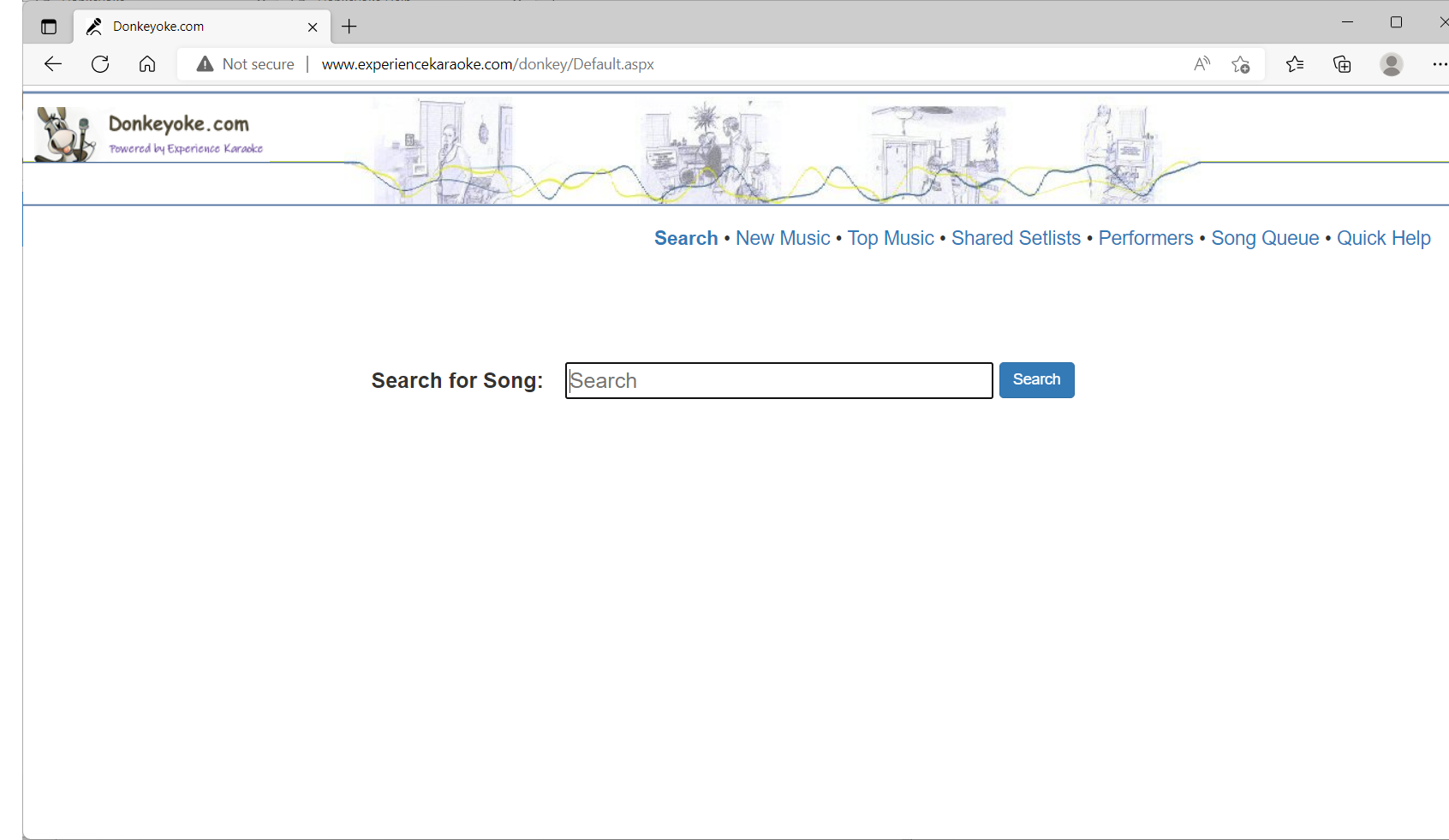Open the browser home page

[x=146, y=63]
